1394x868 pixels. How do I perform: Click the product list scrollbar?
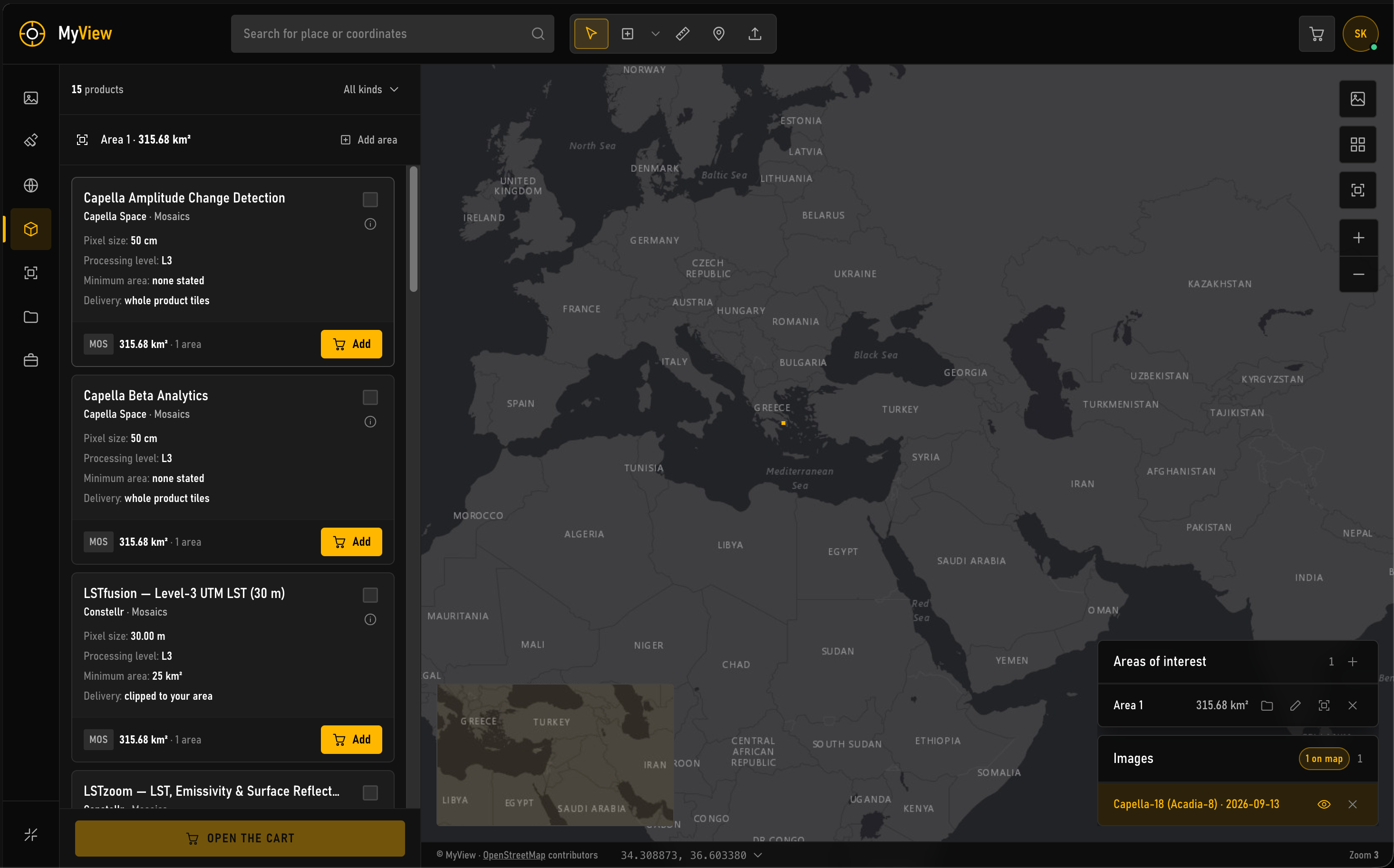tap(413, 229)
